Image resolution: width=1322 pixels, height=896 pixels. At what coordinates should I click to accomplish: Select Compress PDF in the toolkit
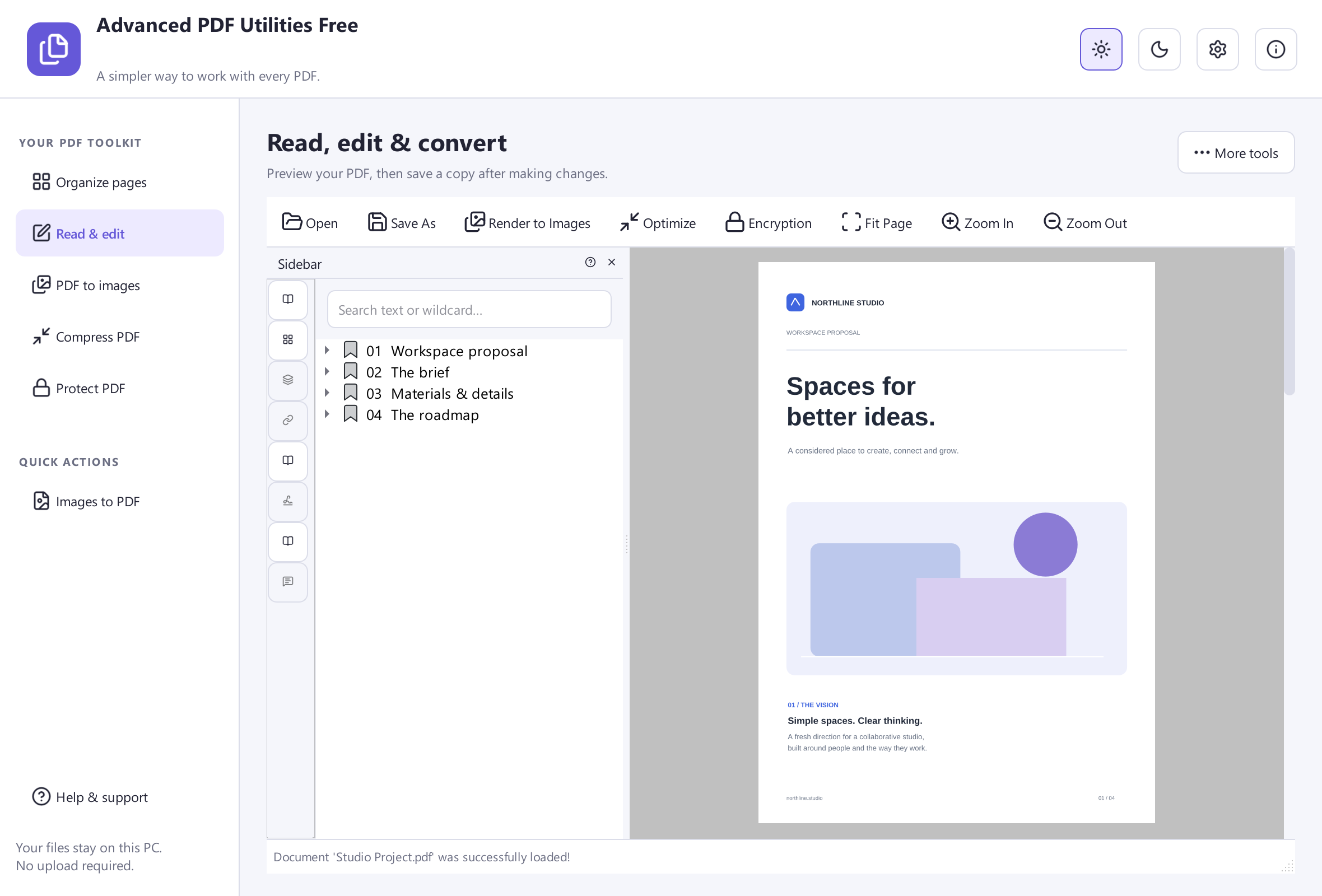click(x=119, y=337)
